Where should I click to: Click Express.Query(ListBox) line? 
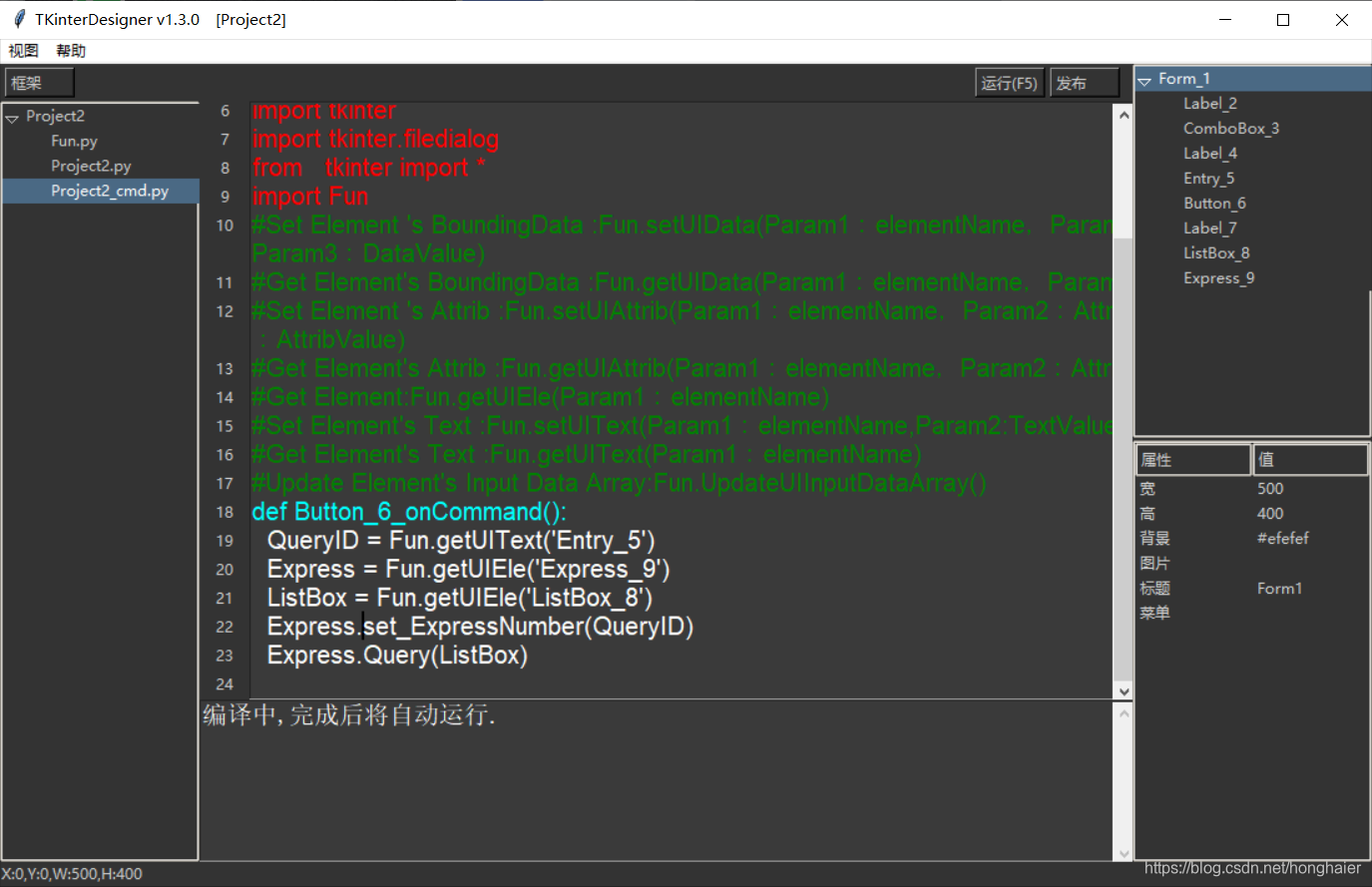pyautogui.click(x=397, y=656)
